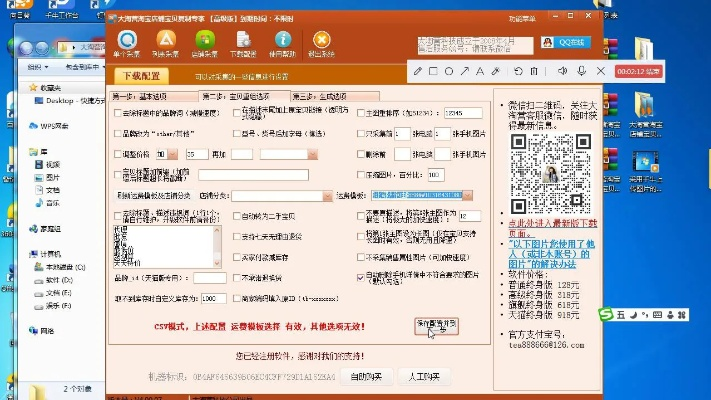This screenshot has height=400, width=711.
Task: Select the pencil tool in recording toolbar
Action: [x=418, y=71]
